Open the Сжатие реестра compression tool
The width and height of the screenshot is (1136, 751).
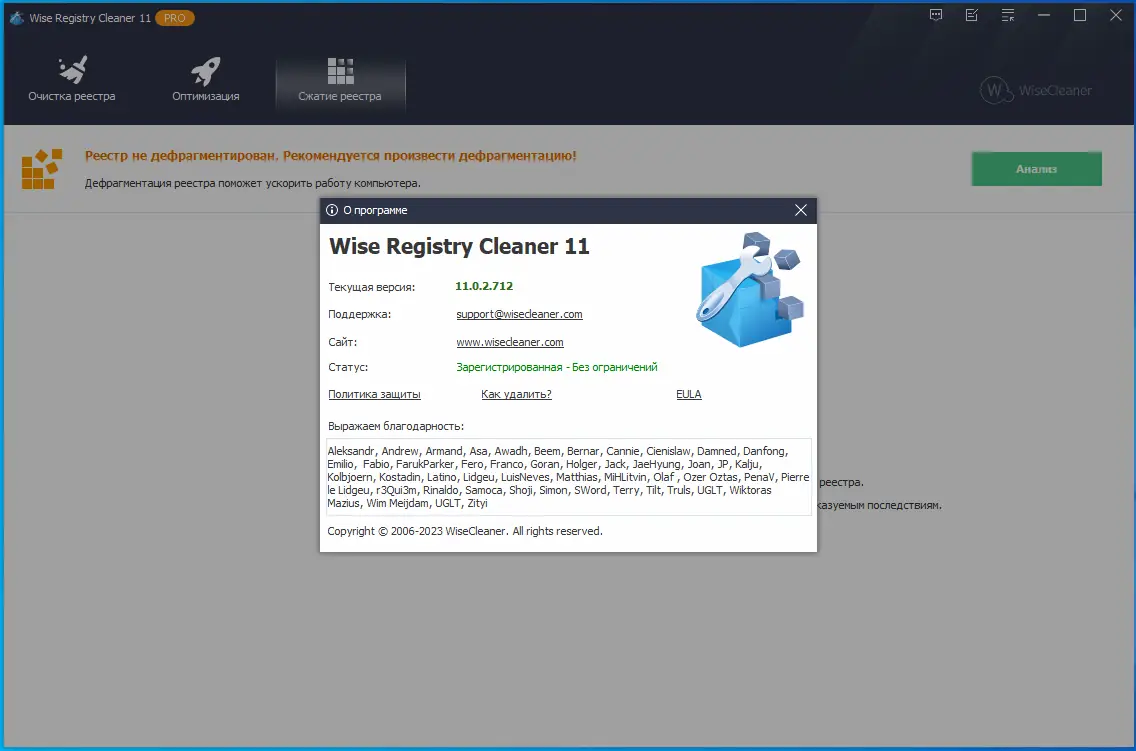pos(340,79)
